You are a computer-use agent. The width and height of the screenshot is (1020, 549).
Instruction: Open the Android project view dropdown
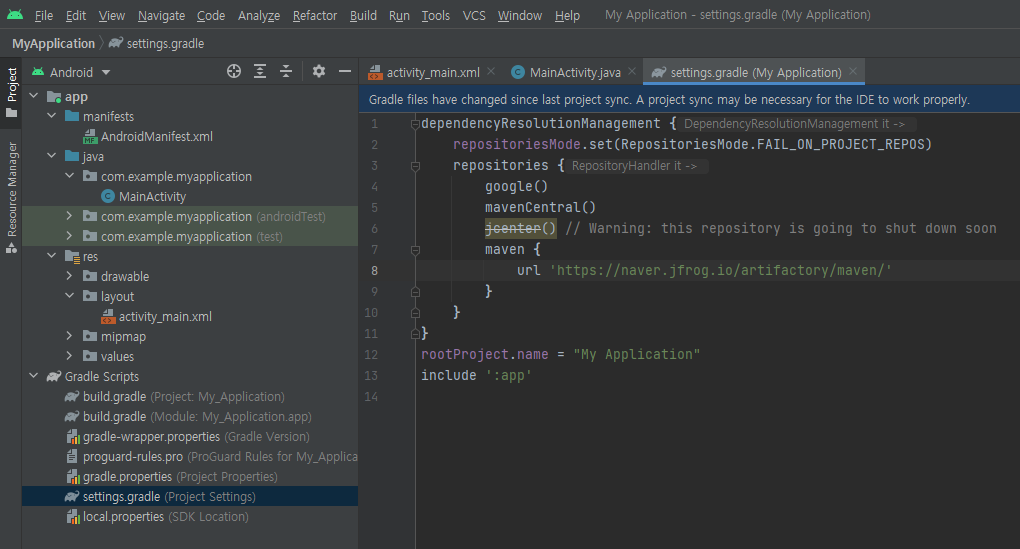click(x=71, y=72)
